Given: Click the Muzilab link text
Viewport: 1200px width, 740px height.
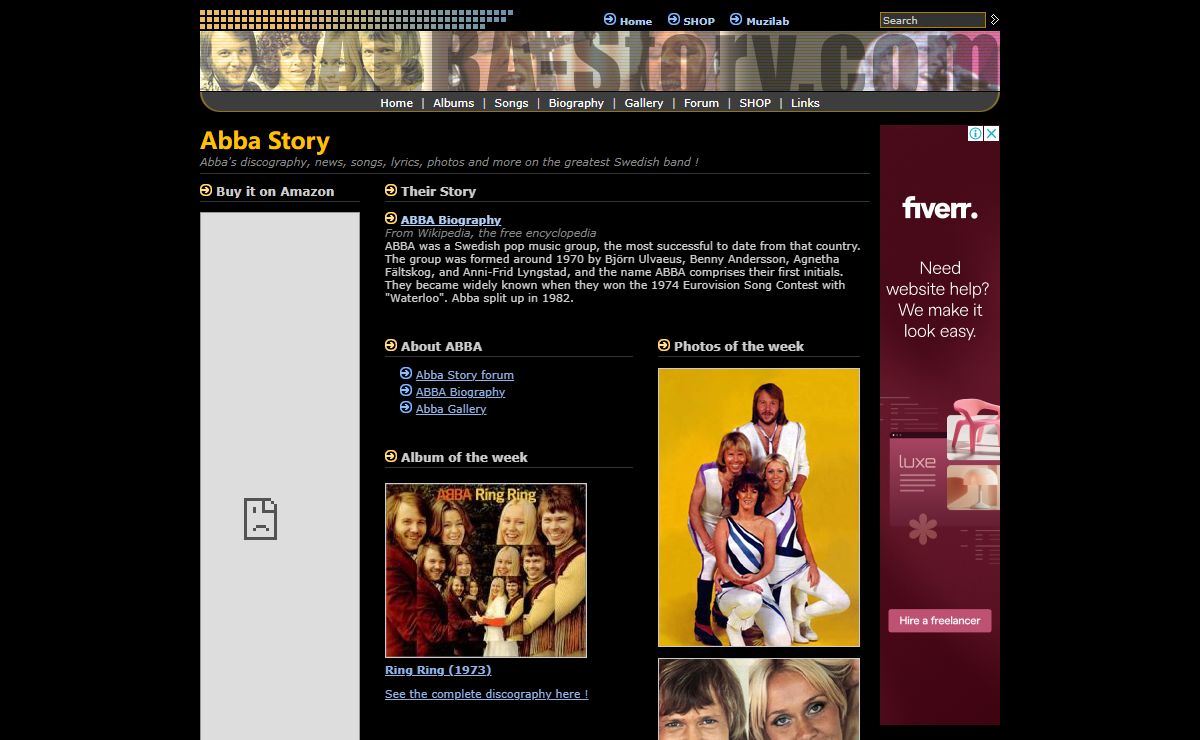Looking at the screenshot, I should pos(767,21).
